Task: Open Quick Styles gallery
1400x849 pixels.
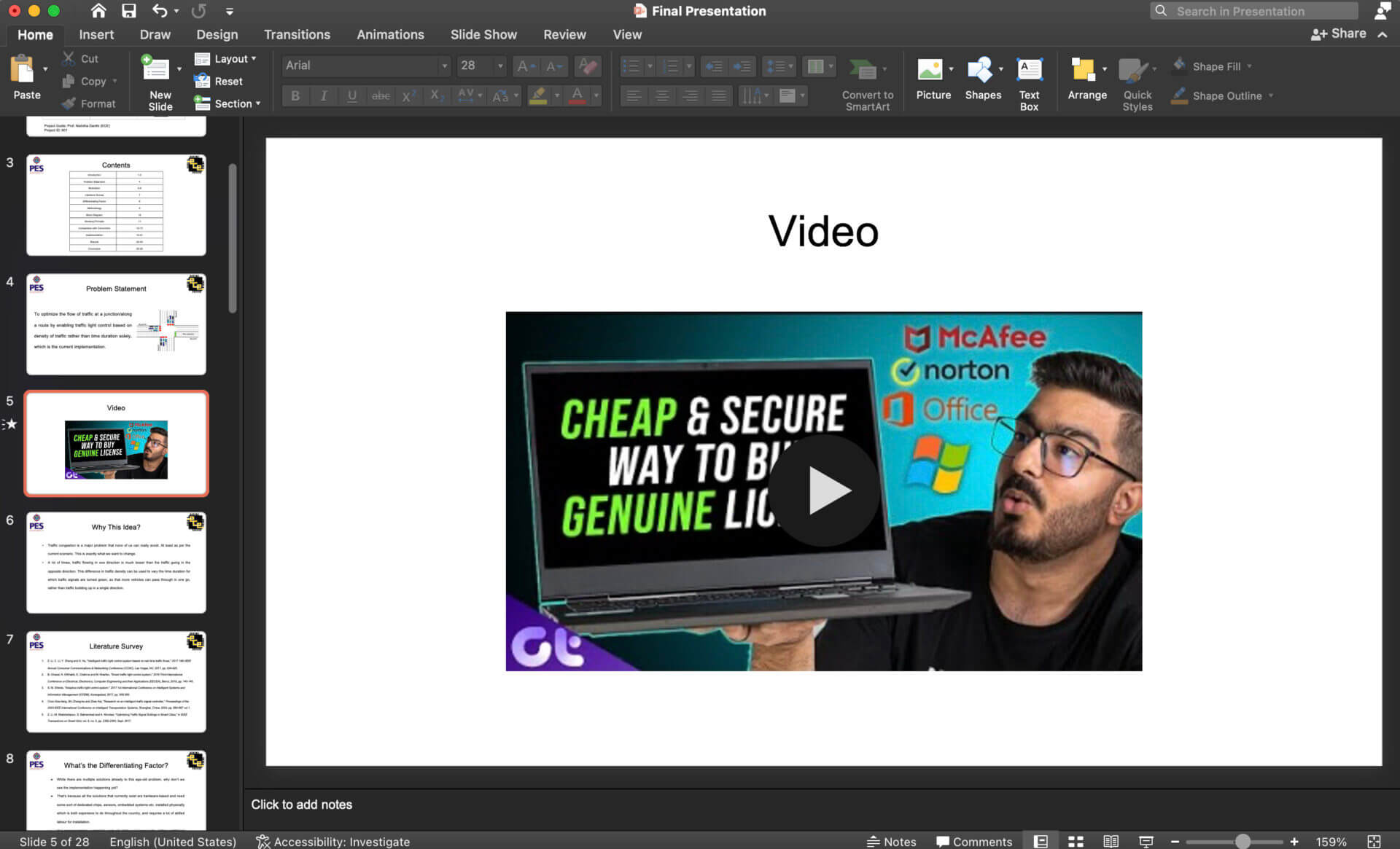Action: point(1137,84)
